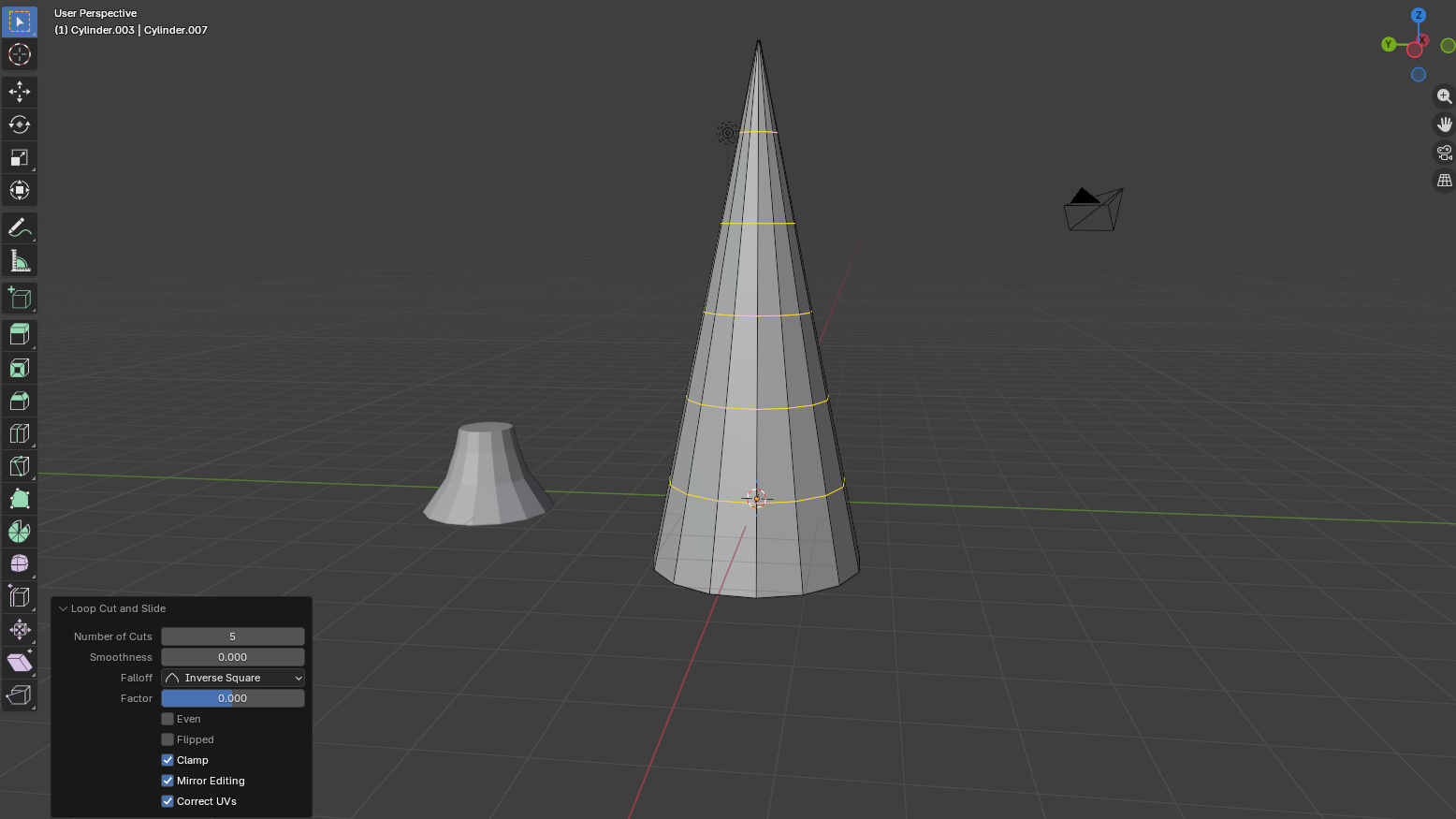Click the viewport pan hand icon

[x=1444, y=124]
